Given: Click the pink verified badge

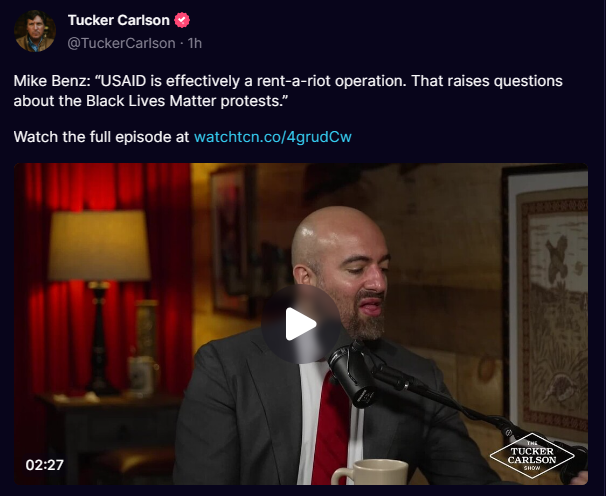Looking at the screenshot, I should click(182, 20).
